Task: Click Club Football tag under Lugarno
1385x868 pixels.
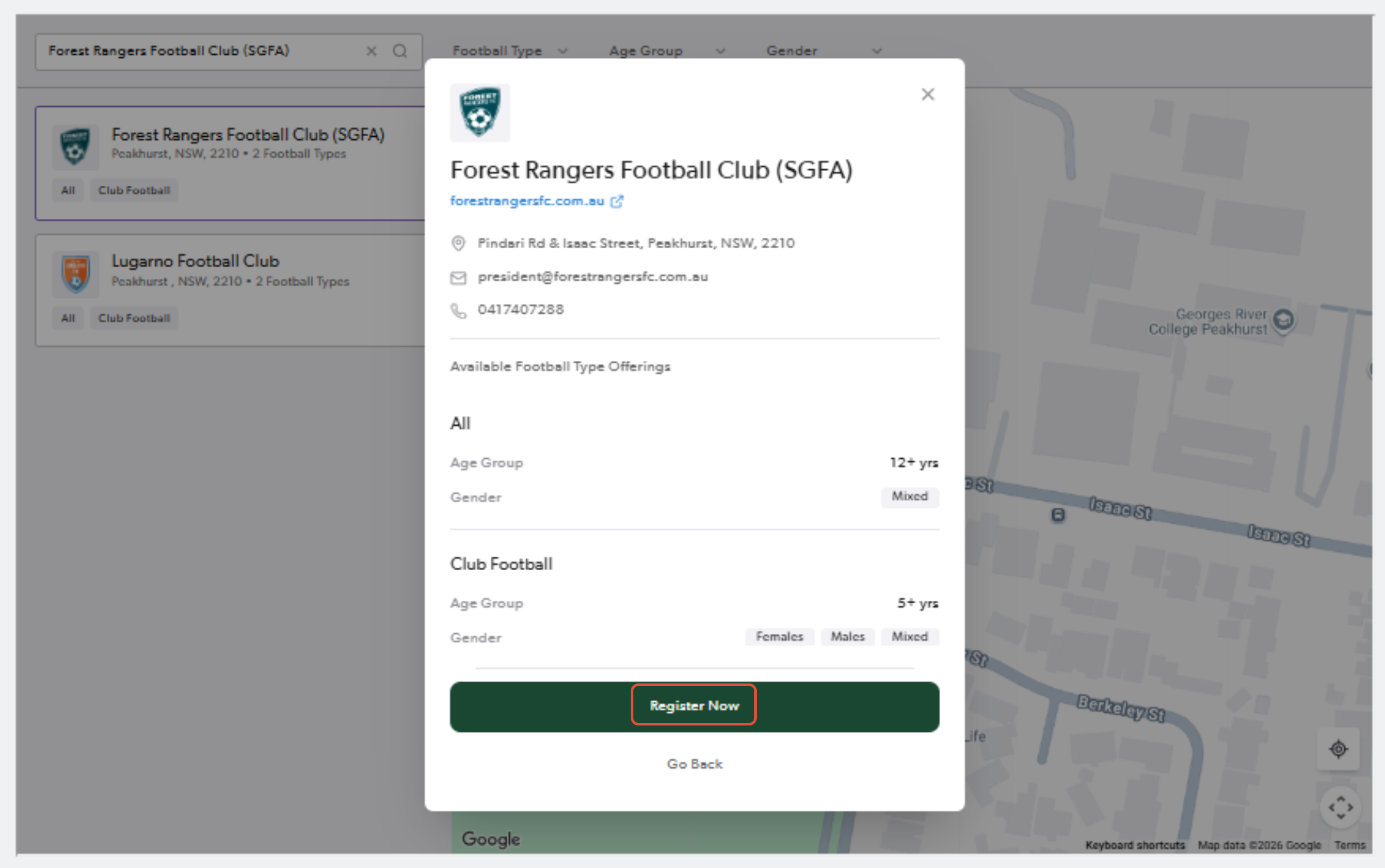Action: (x=134, y=318)
